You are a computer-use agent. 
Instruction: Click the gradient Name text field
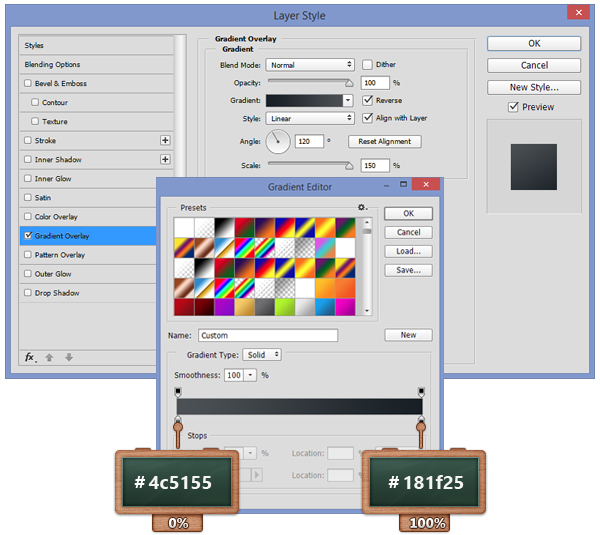pos(267,336)
